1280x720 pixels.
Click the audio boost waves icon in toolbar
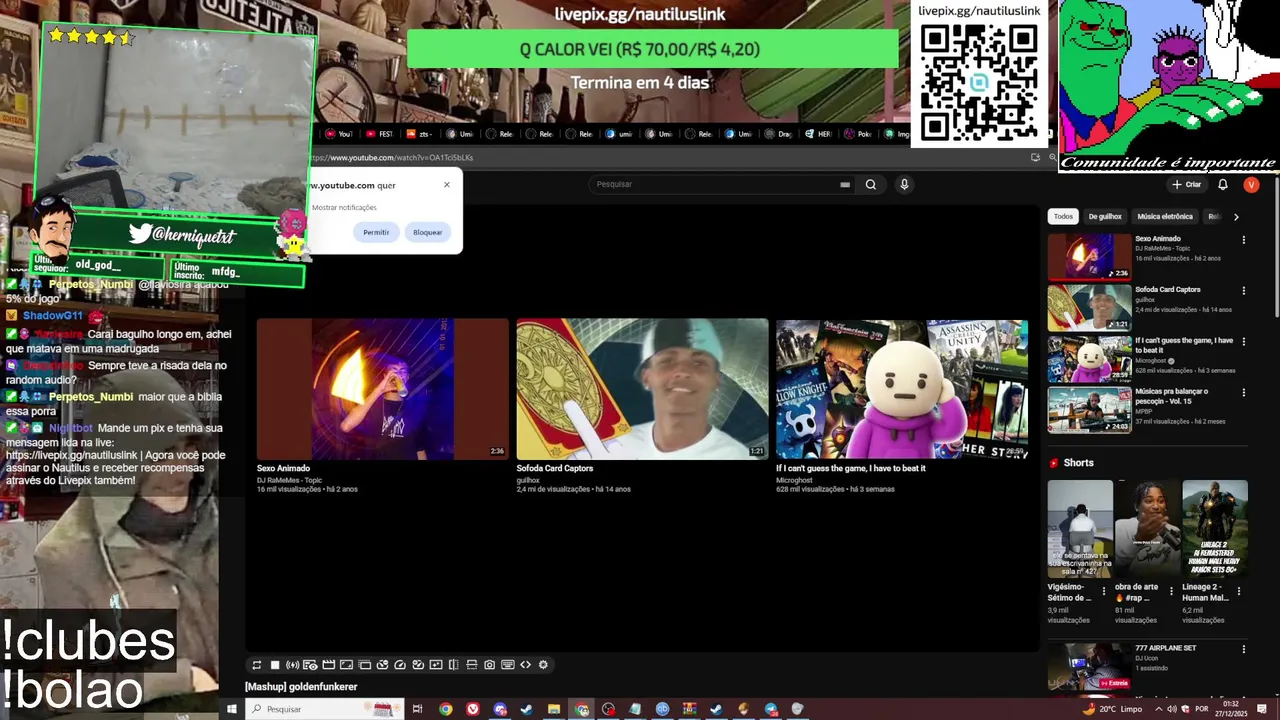pos(292,665)
